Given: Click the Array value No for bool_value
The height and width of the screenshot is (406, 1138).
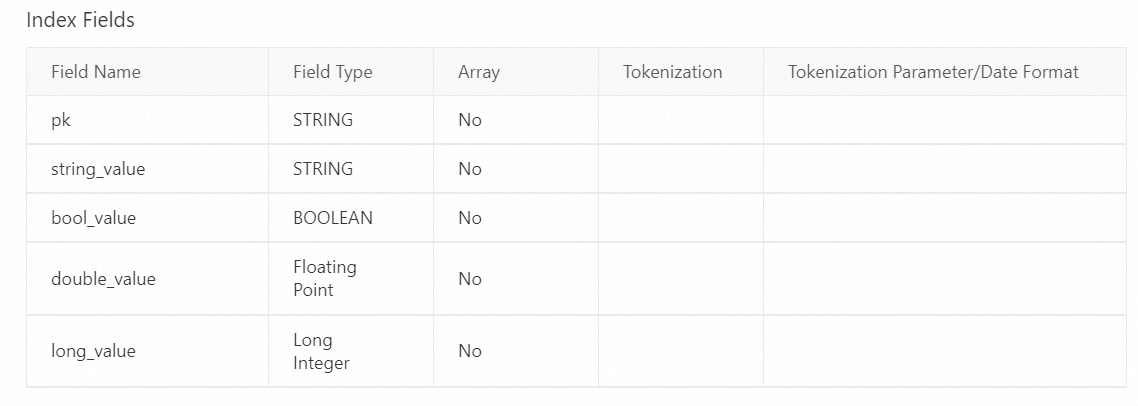Looking at the screenshot, I should coord(470,218).
